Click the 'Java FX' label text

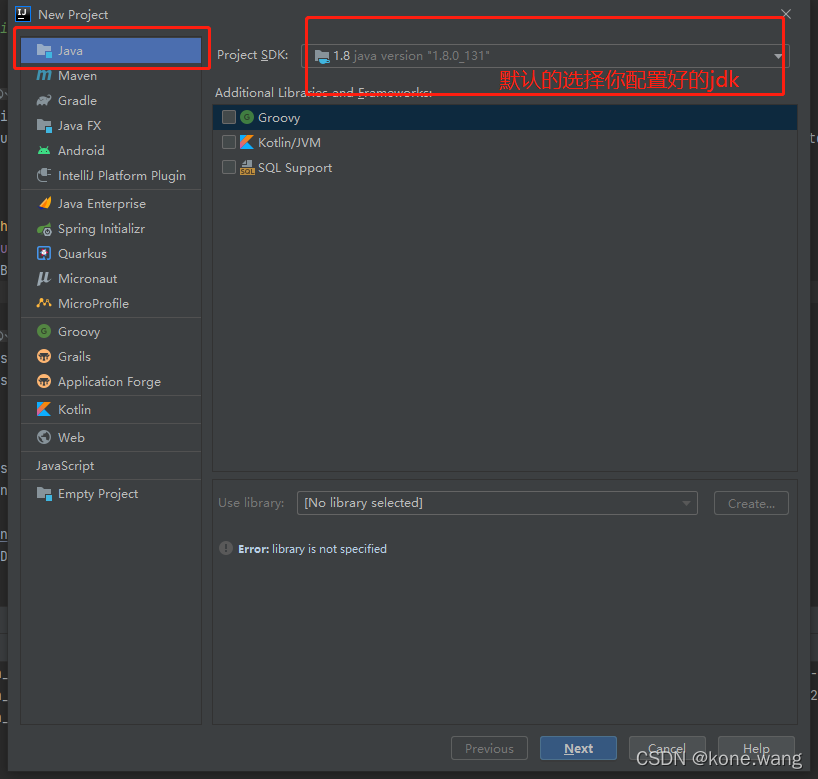(79, 126)
